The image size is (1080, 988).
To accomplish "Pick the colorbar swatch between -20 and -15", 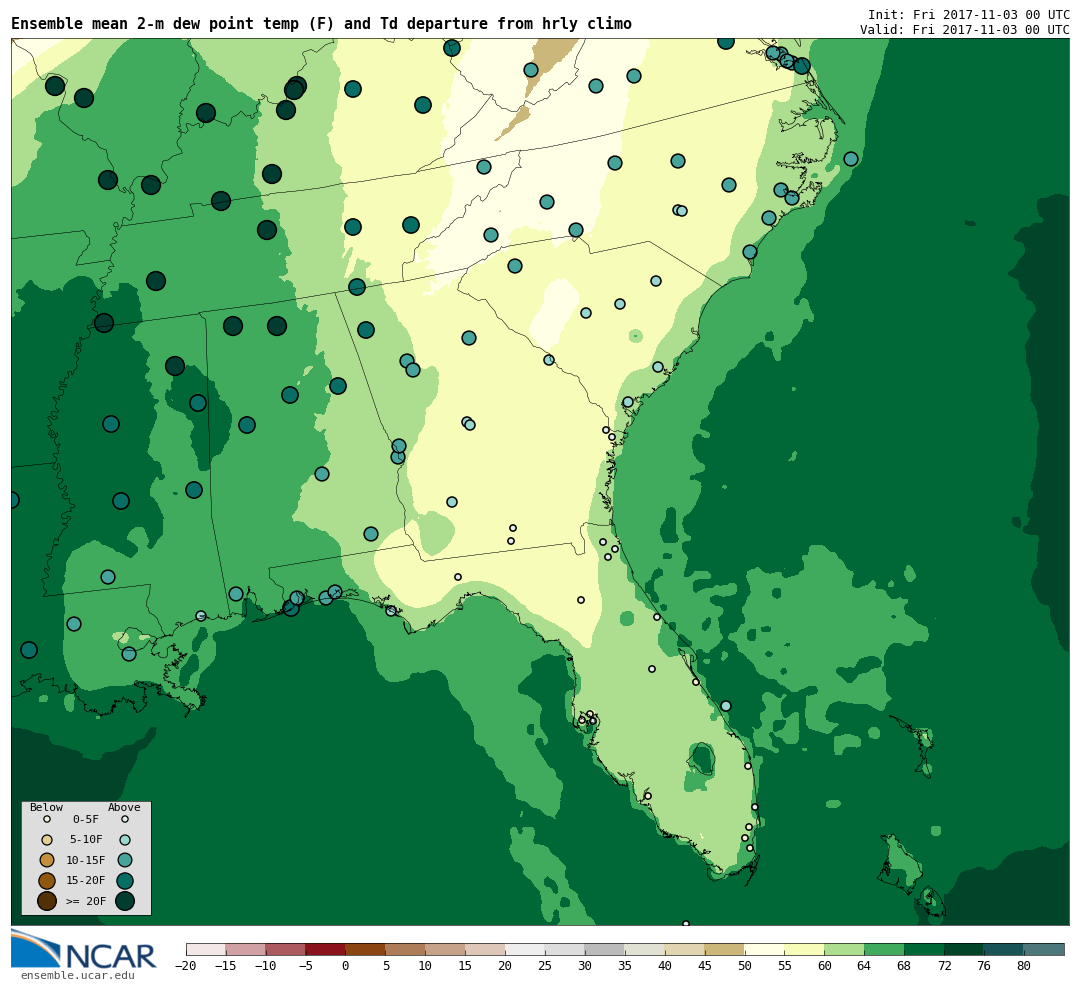I will tap(206, 949).
